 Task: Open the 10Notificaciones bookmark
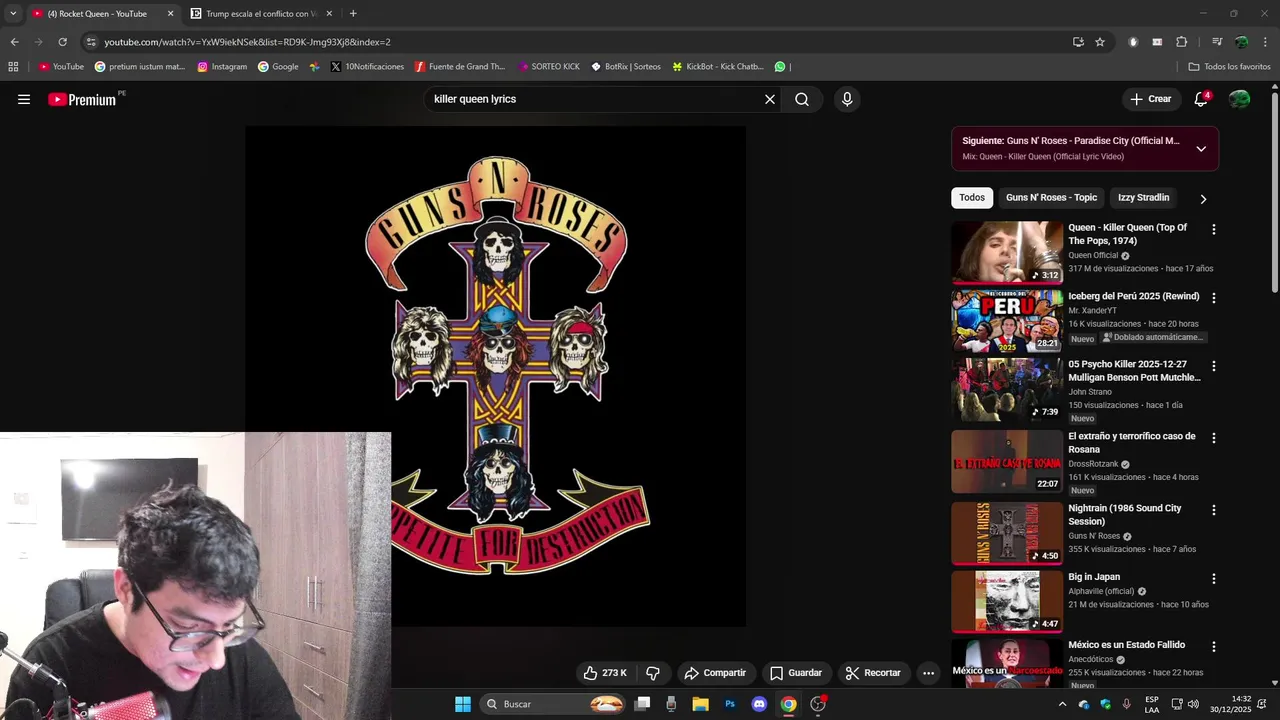(367, 67)
